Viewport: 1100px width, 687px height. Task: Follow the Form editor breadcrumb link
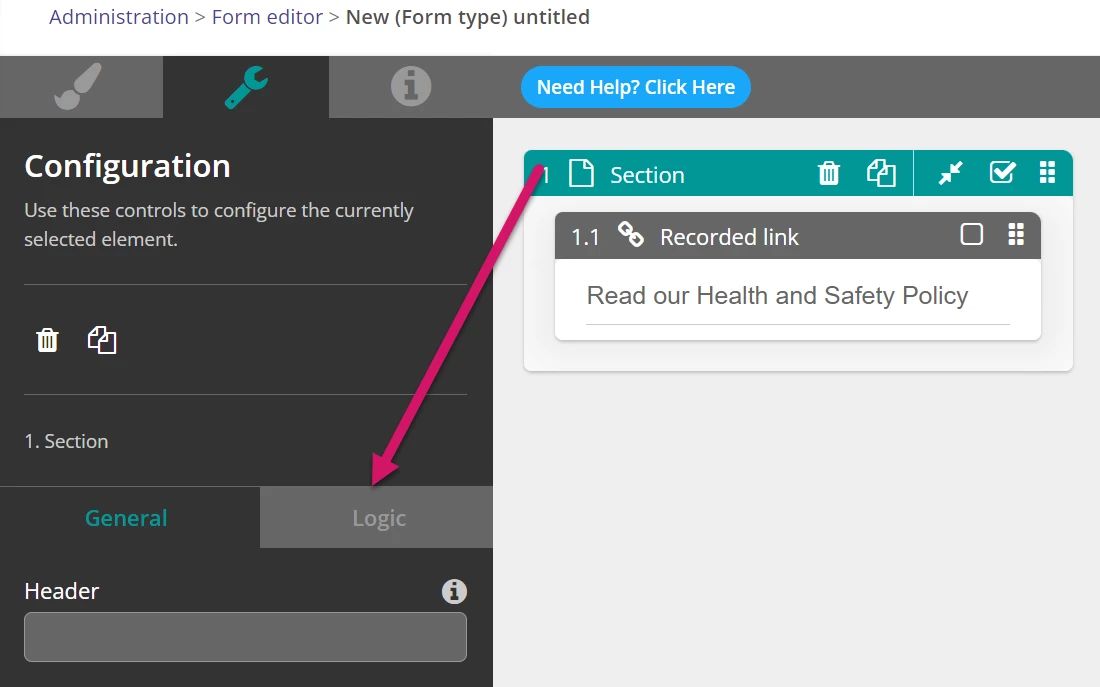pyautogui.click(x=267, y=17)
